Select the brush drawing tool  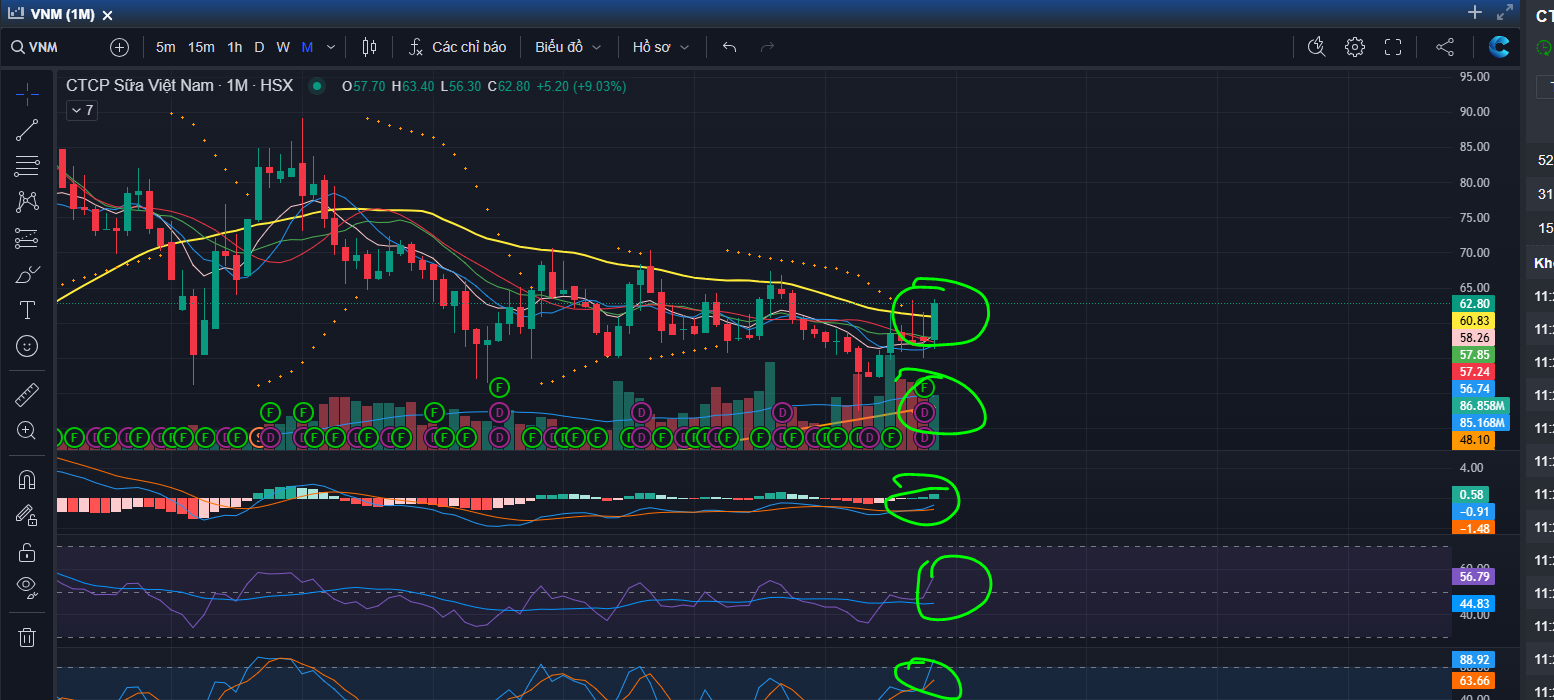[27, 274]
